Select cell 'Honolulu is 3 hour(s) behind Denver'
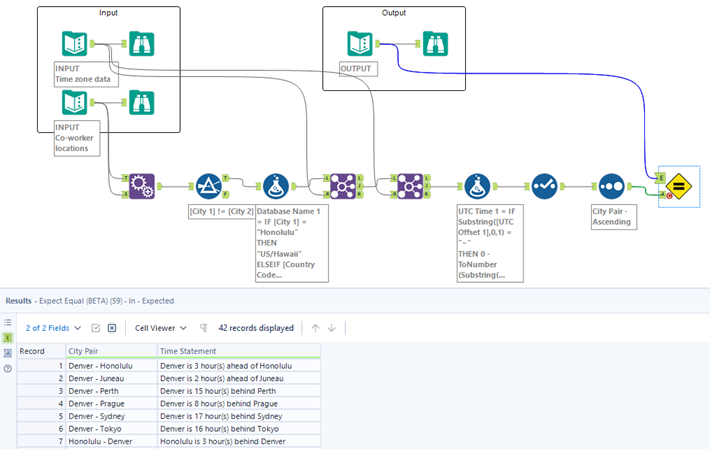 (x=239, y=441)
